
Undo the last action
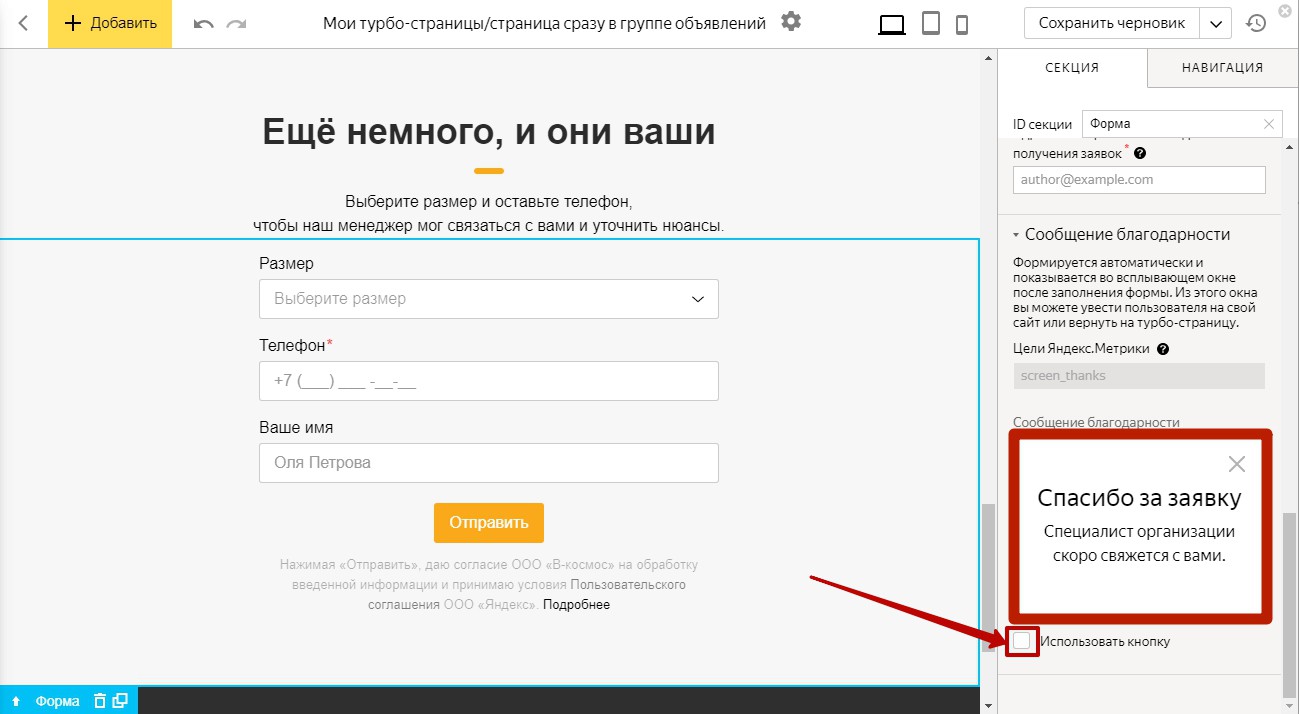[204, 23]
